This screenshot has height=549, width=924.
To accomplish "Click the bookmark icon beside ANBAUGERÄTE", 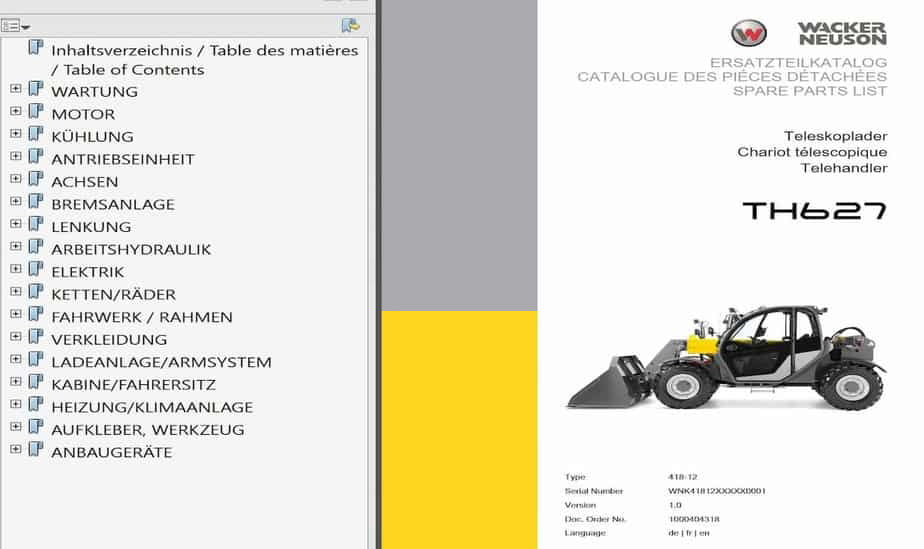I will point(36,451).
